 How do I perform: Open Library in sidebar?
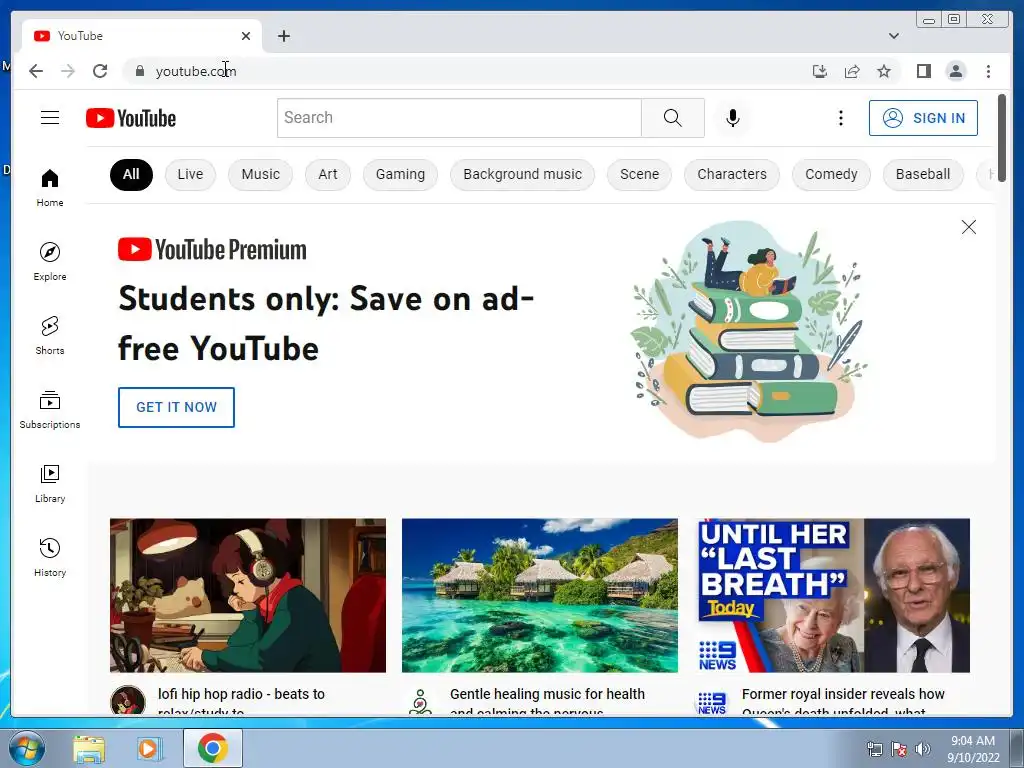[x=50, y=483]
